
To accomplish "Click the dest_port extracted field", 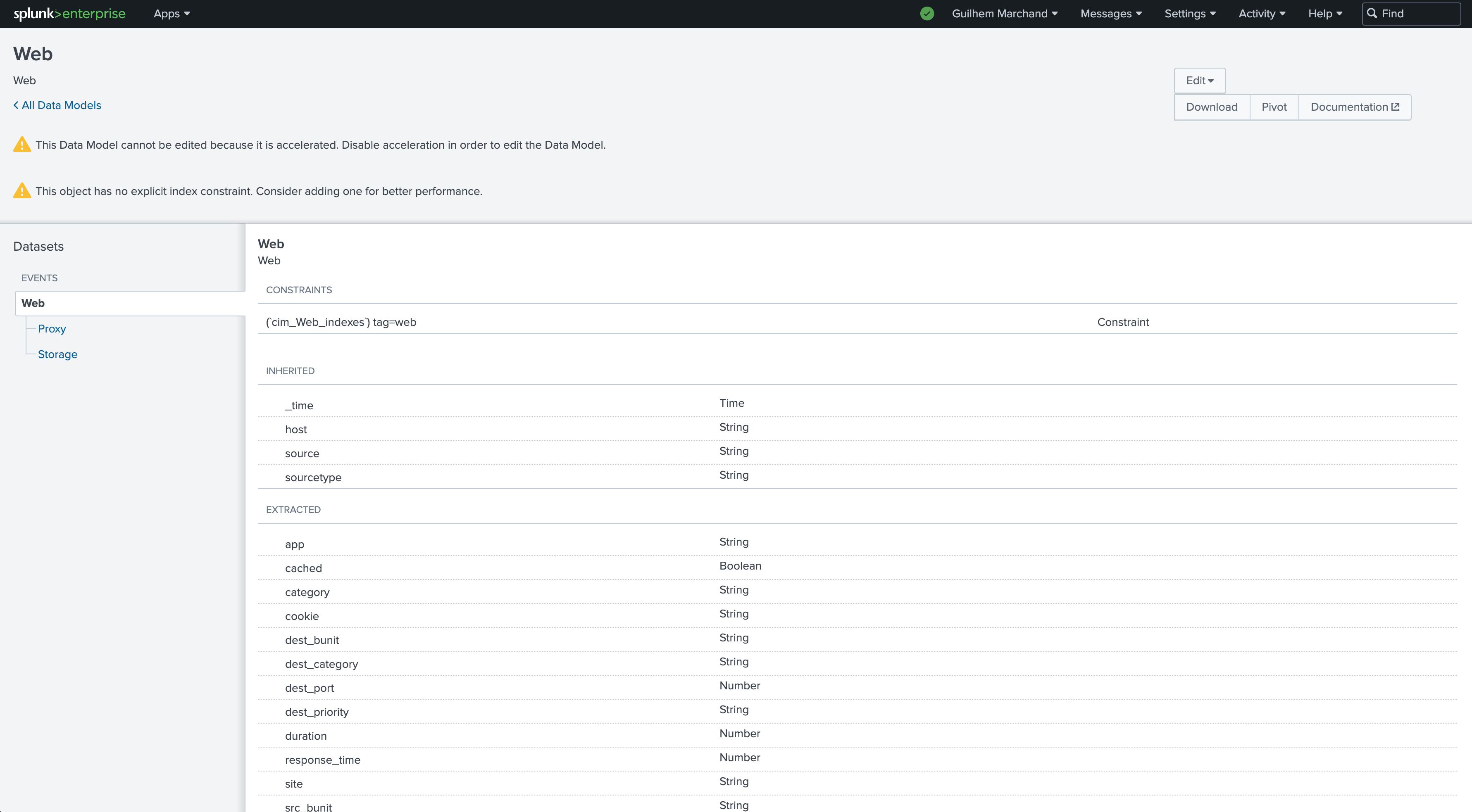I will [x=309, y=688].
